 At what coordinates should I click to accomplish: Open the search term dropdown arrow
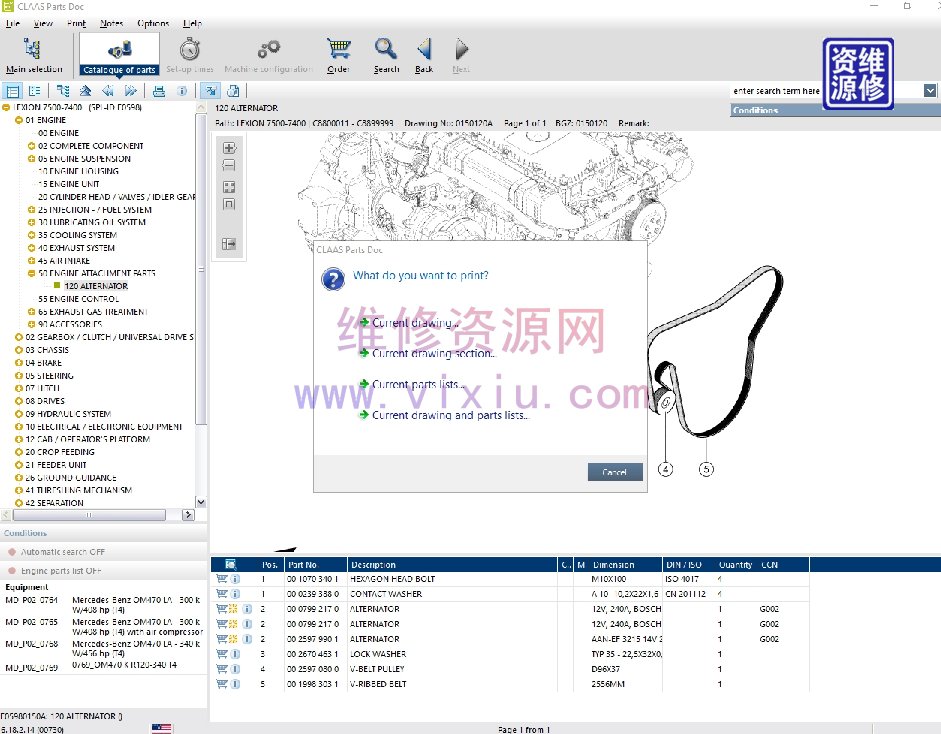930,91
